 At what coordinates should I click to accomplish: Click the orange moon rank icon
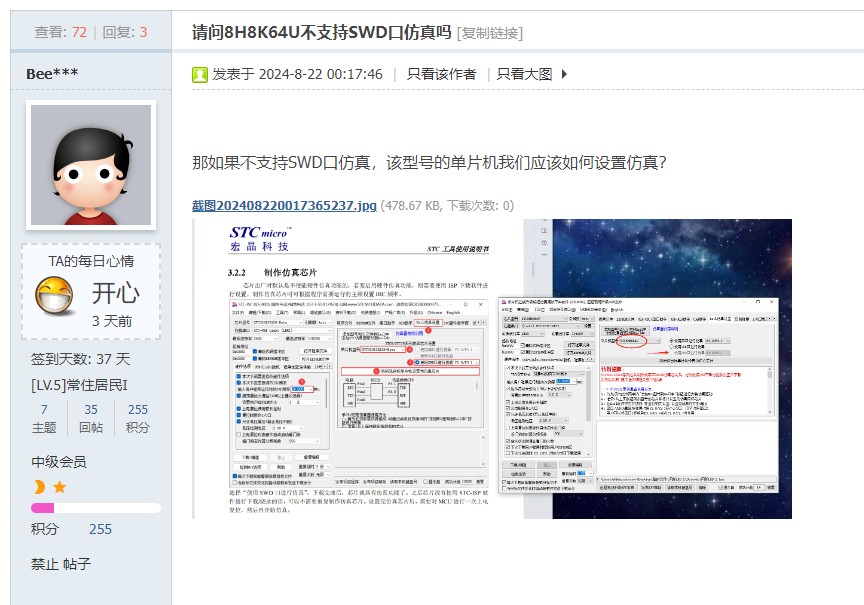pos(40,487)
